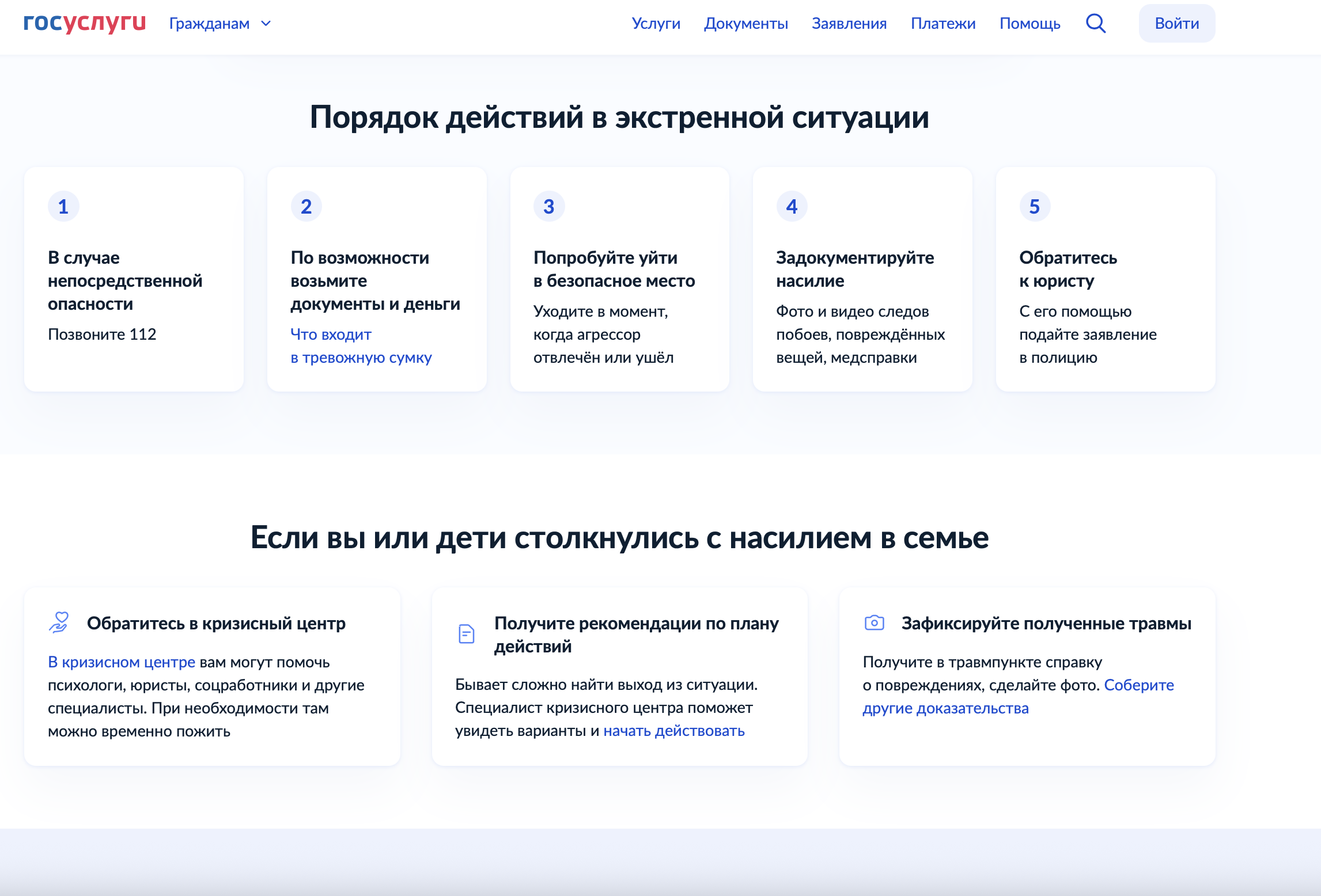The width and height of the screenshot is (1321, 896).
Task: Click the начать действовать link
Action: click(673, 731)
